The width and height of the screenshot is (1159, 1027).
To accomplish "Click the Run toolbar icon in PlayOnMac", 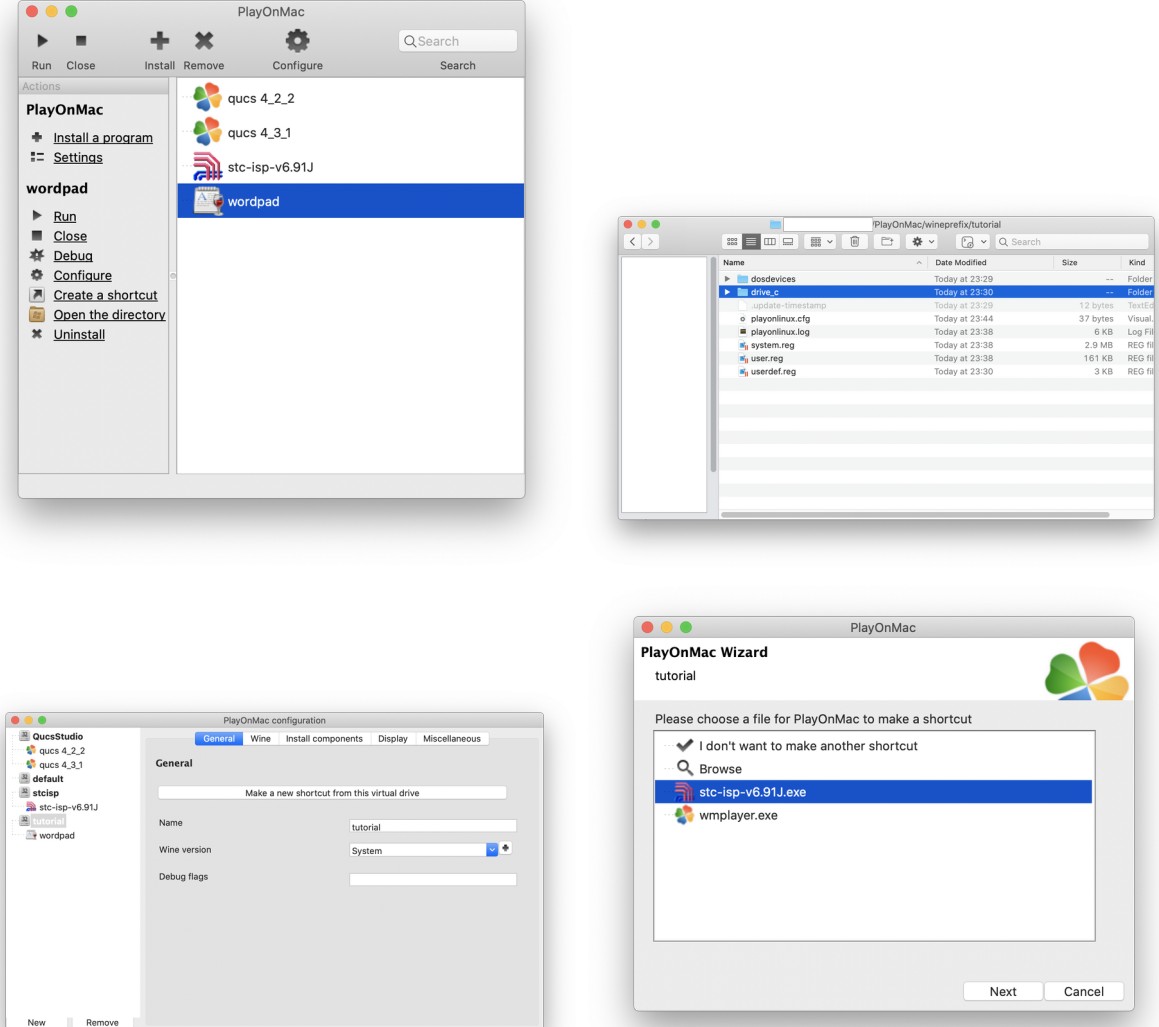I will coord(42,41).
